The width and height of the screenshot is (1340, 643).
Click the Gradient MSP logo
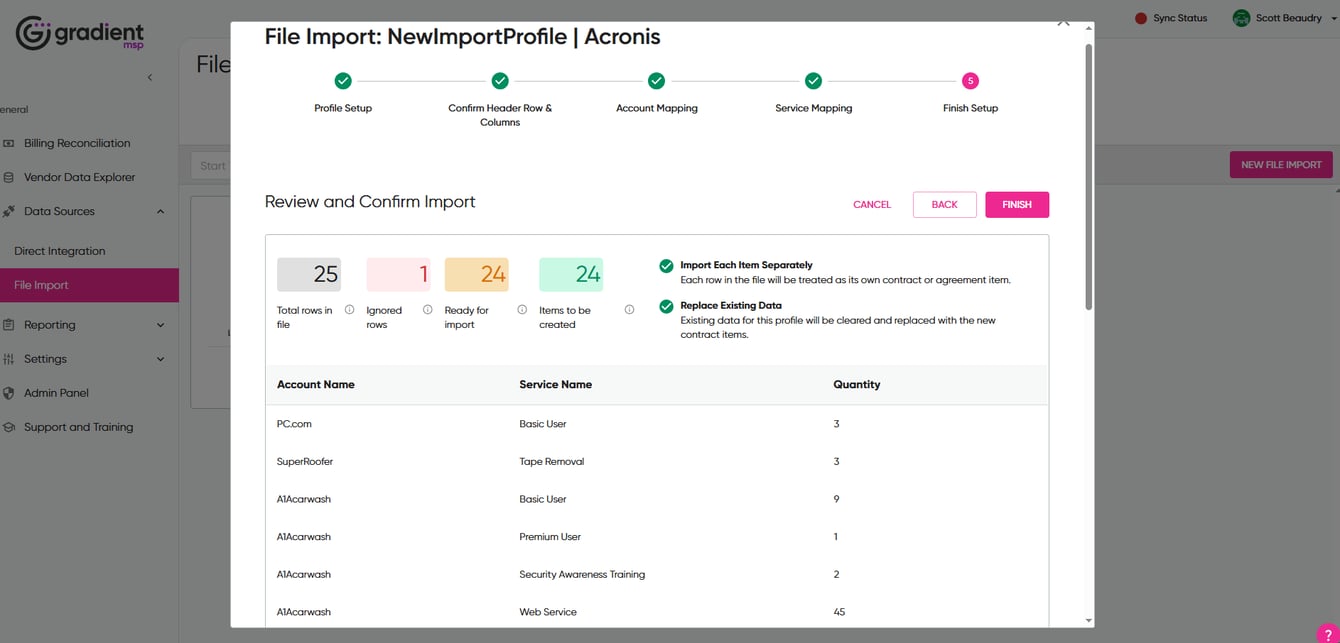(80, 33)
